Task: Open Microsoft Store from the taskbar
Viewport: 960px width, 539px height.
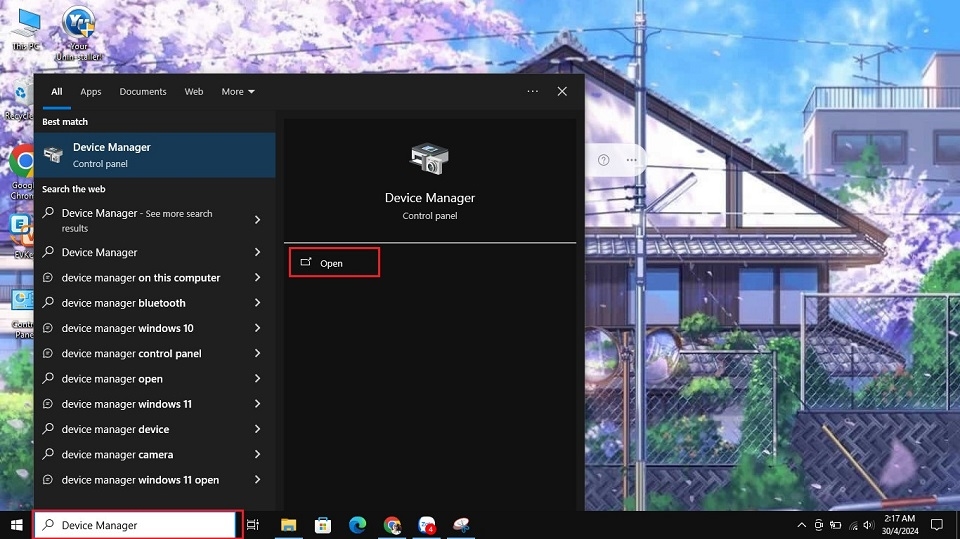Action: 323,525
